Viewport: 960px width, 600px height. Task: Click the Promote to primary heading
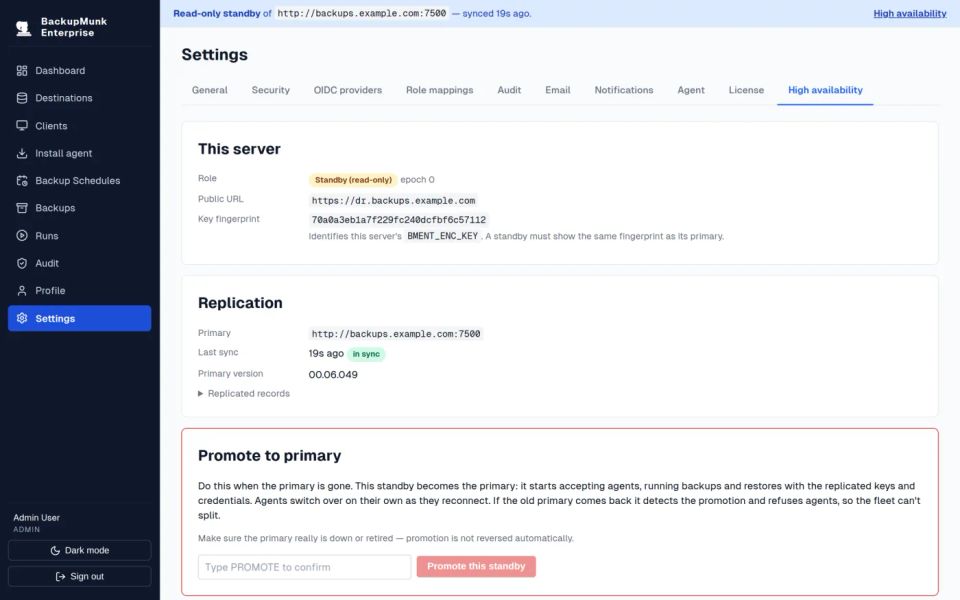click(x=269, y=456)
